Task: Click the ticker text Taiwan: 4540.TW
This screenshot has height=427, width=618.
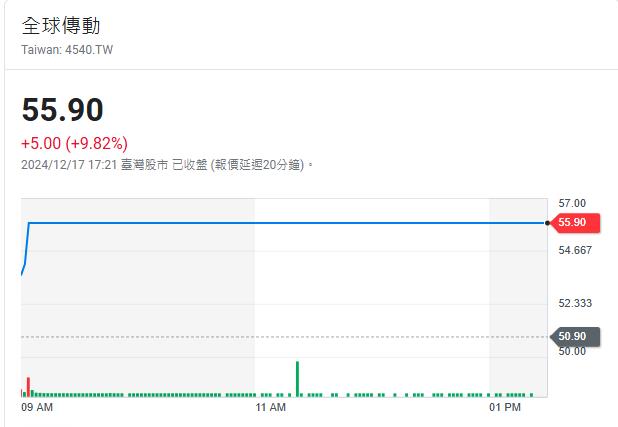Action: 67,50
